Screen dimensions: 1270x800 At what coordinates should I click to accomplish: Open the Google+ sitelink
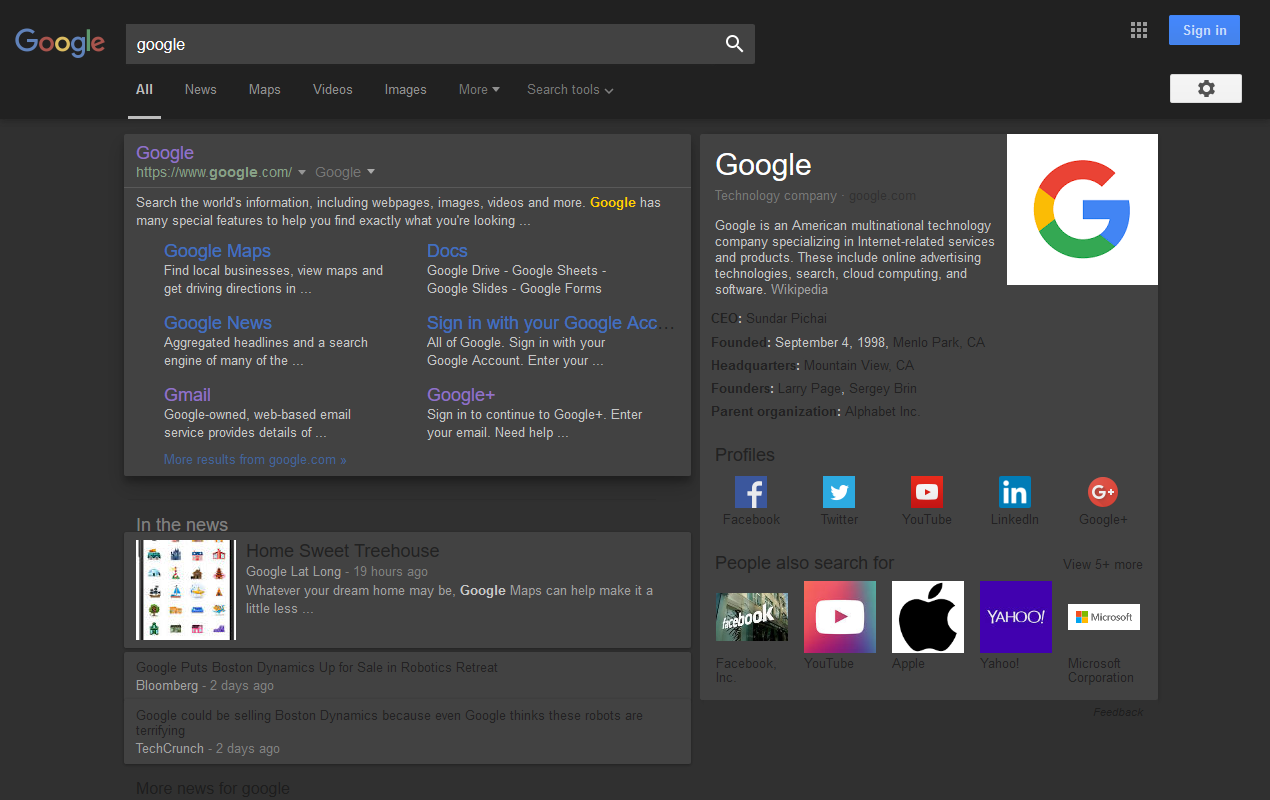(461, 395)
